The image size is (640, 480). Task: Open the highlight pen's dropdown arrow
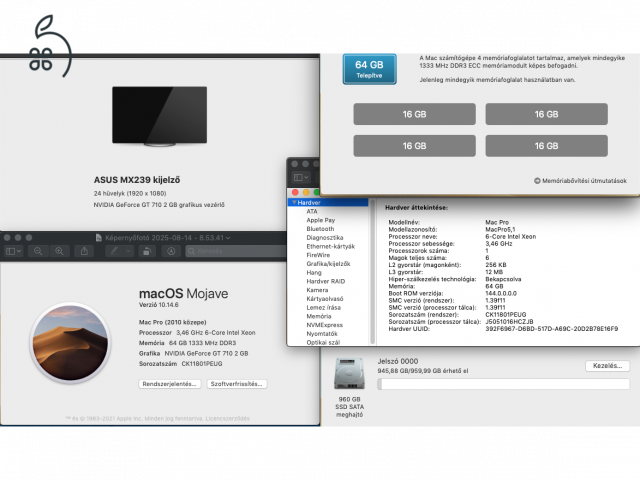(128, 251)
